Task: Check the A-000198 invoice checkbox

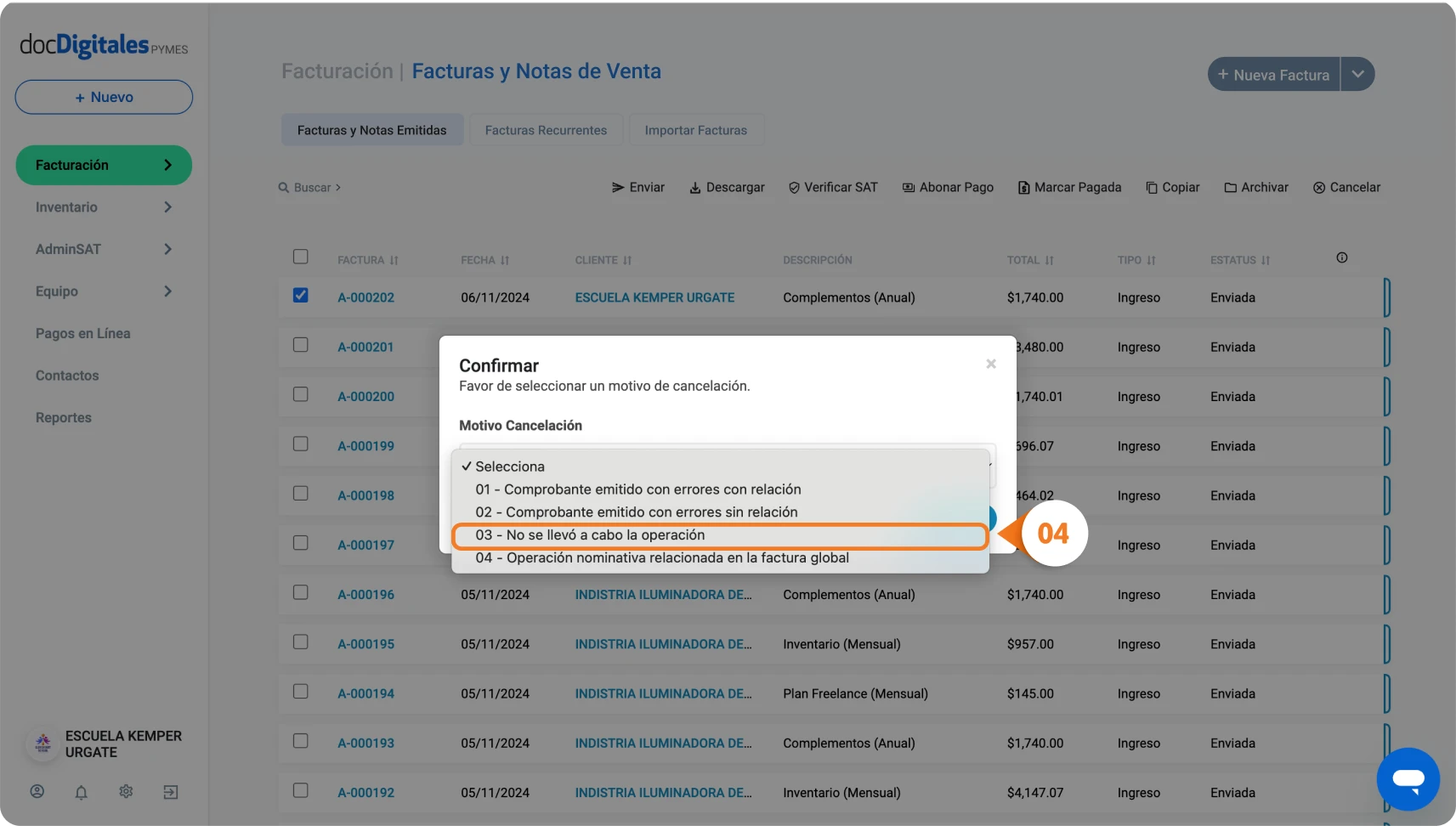Action: click(301, 493)
